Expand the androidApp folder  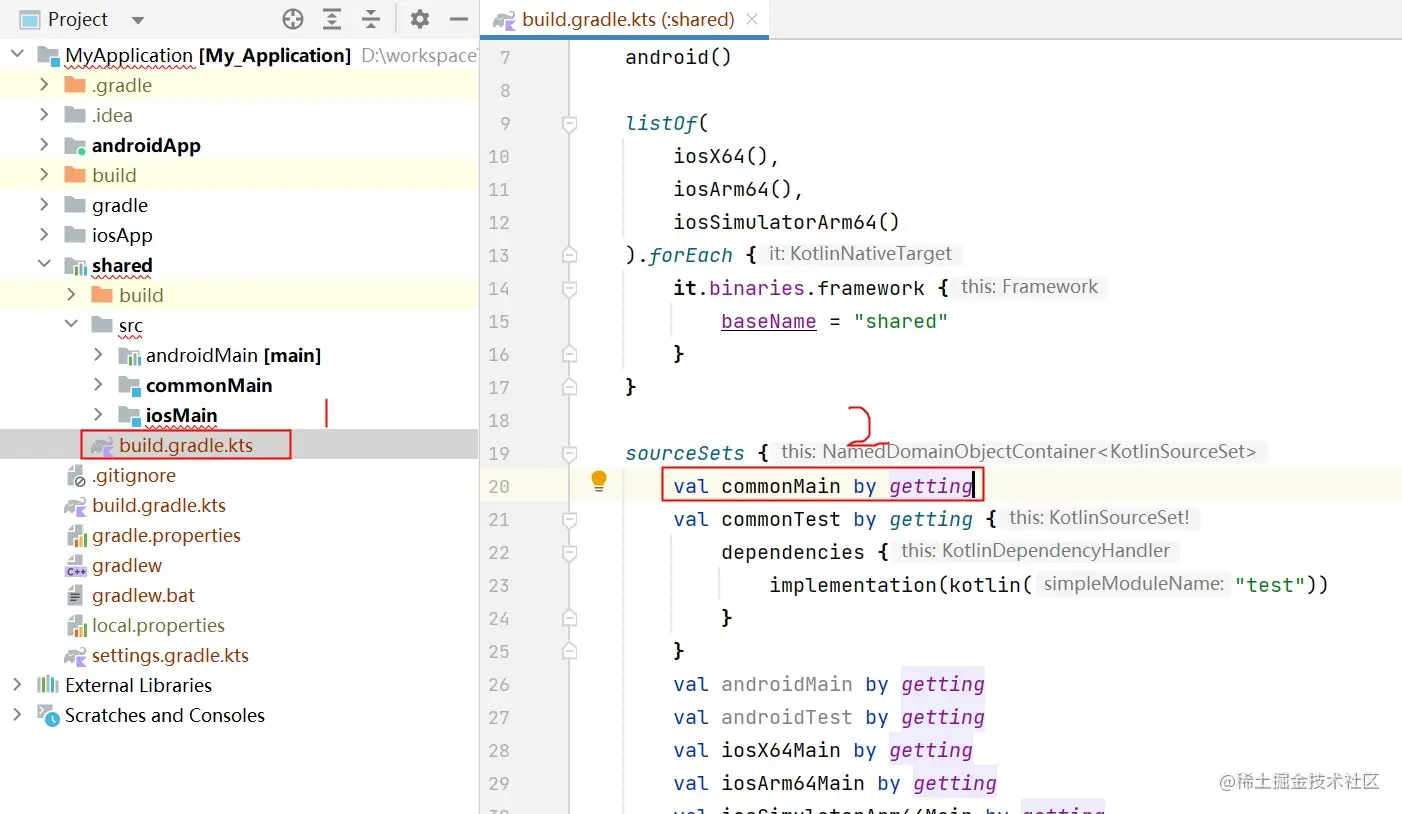[x=42, y=145]
